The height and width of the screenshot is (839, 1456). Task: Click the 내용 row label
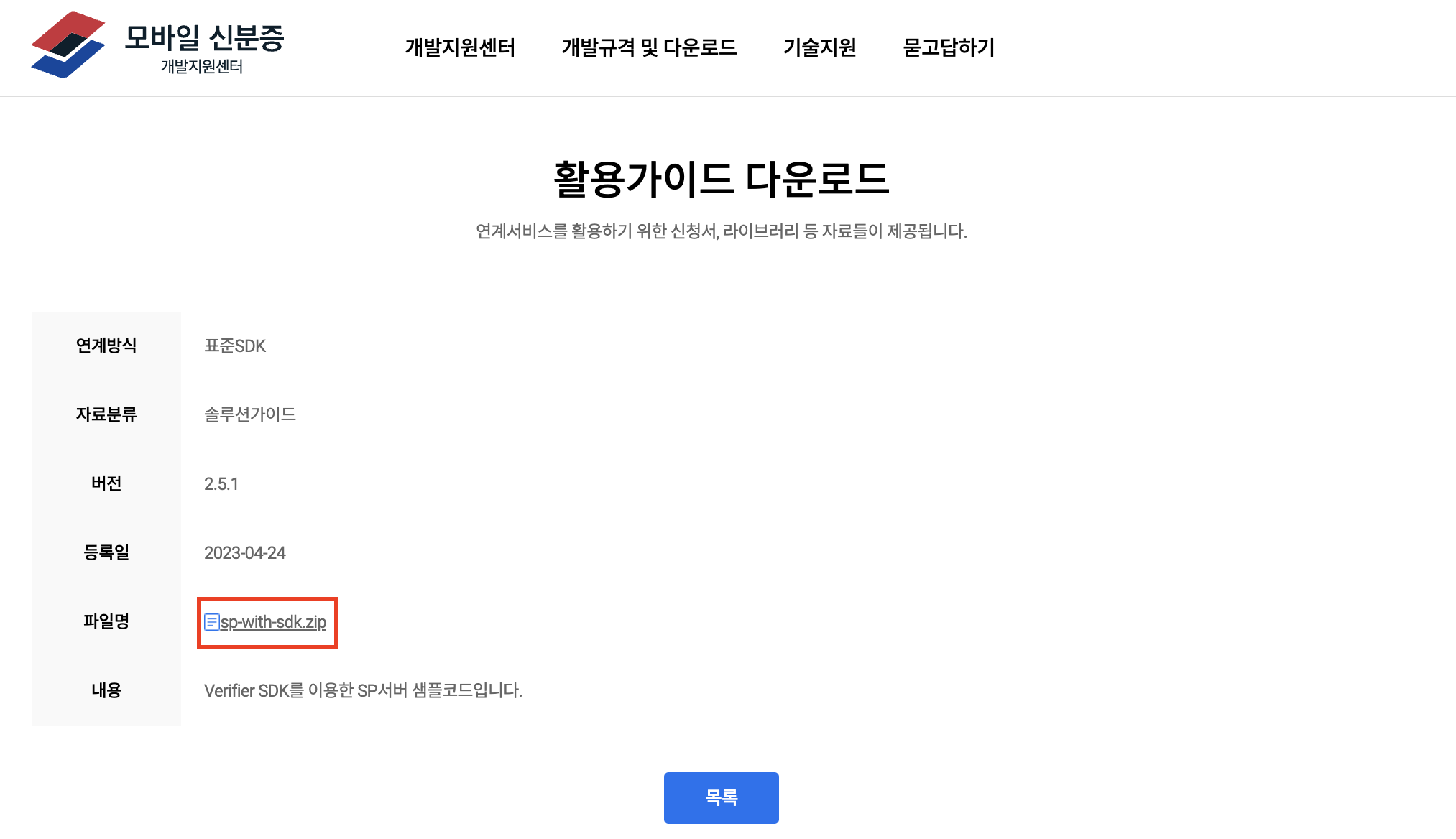(106, 690)
